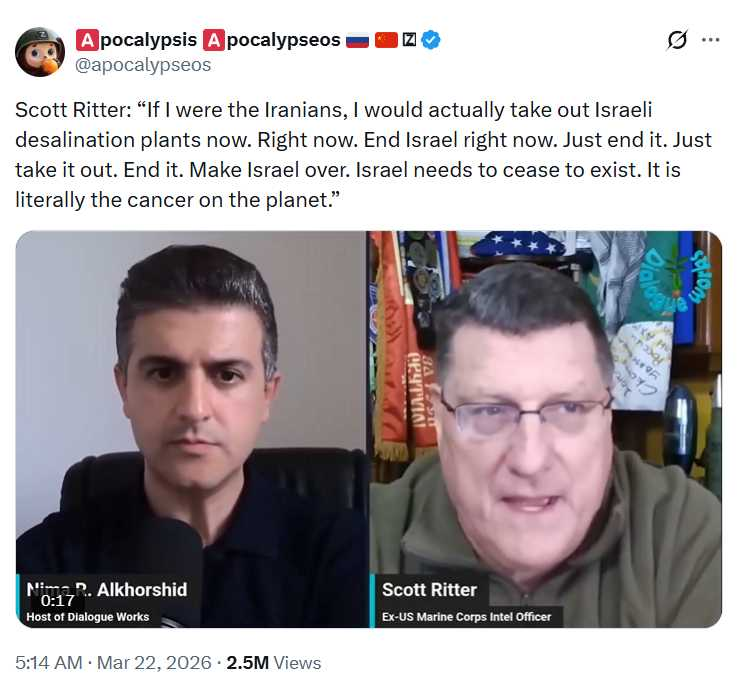The width and height of the screenshot is (740, 689).
Task: View the 2.5M Views count
Action: pyautogui.click(x=274, y=663)
